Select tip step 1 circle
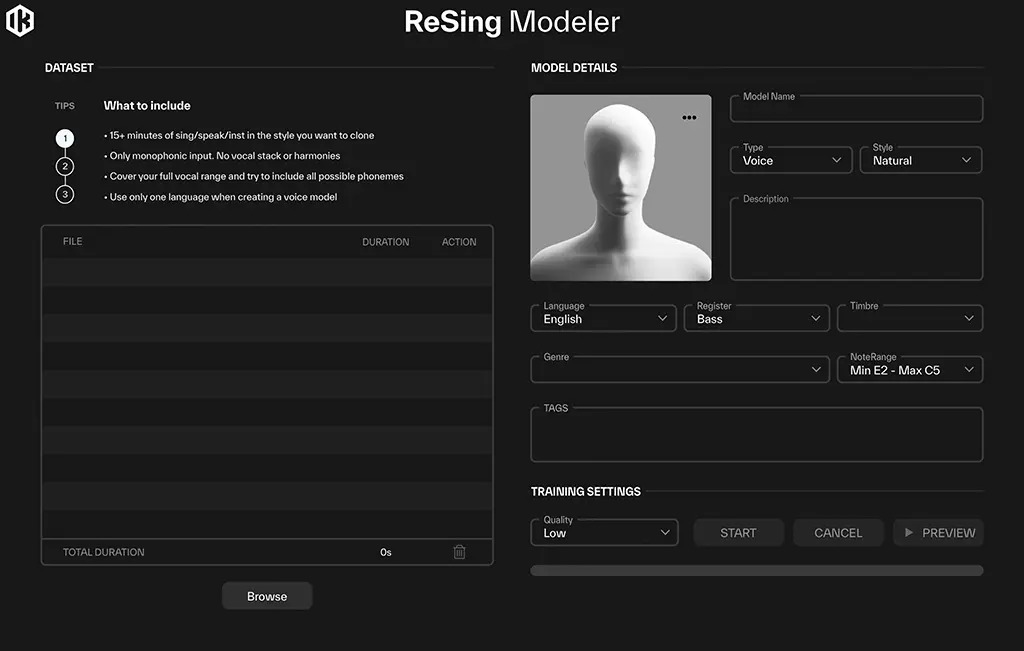 tap(65, 139)
